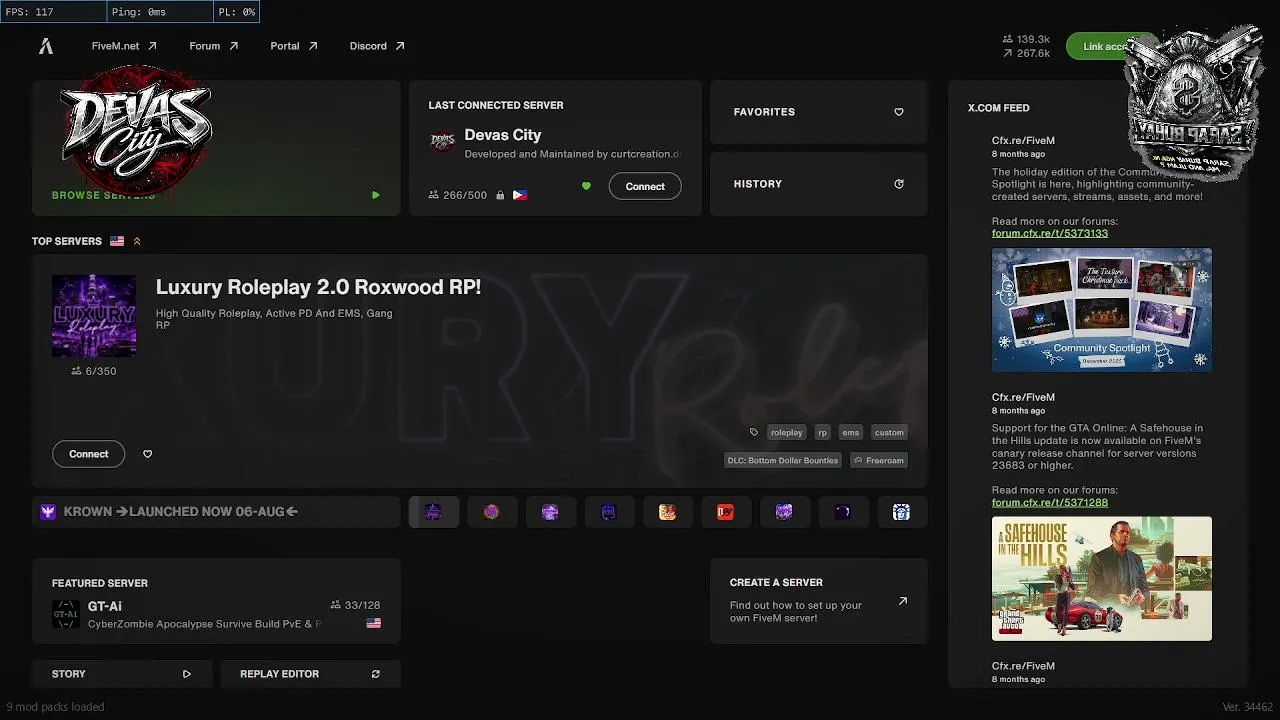Click the Freeroam tag
Viewport: 1280px width, 720px height.
(878, 461)
